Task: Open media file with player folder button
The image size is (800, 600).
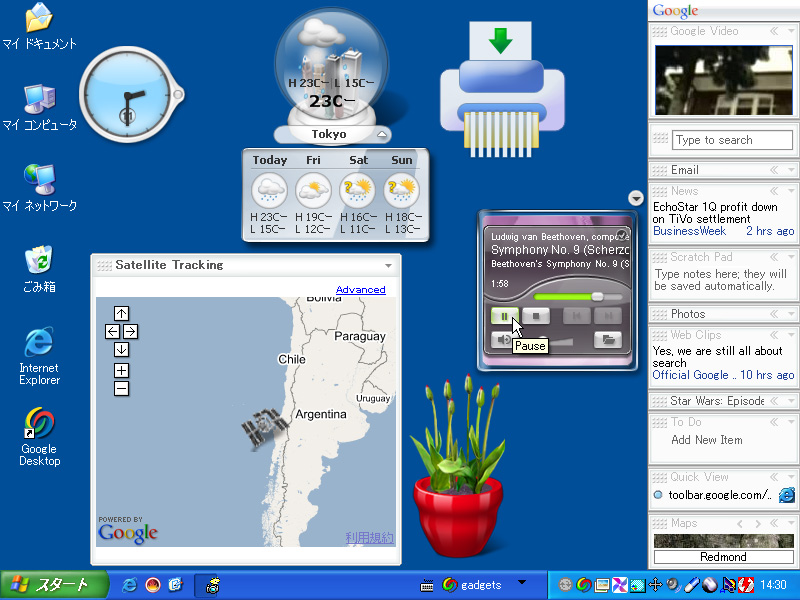Action: click(x=608, y=340)
